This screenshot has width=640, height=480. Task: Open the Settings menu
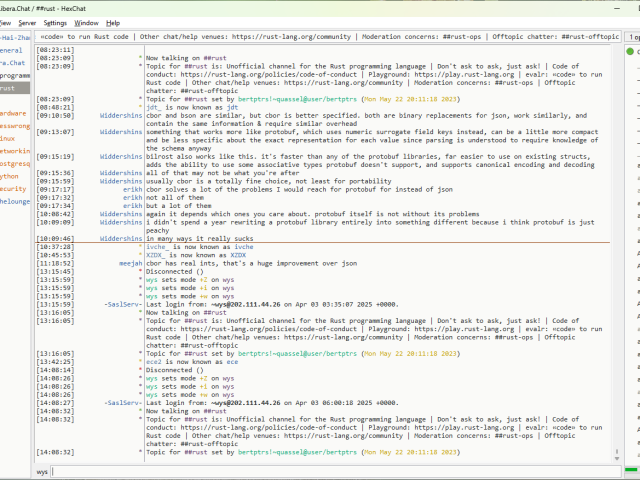55,22
